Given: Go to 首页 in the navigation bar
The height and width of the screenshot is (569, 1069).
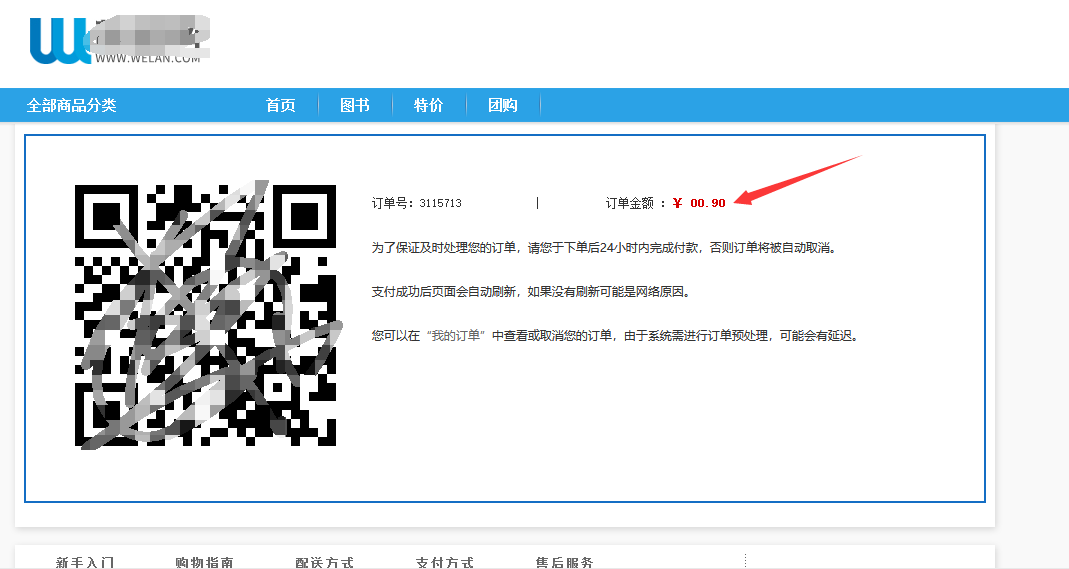Looking at the screenshot, I should 280,105.
